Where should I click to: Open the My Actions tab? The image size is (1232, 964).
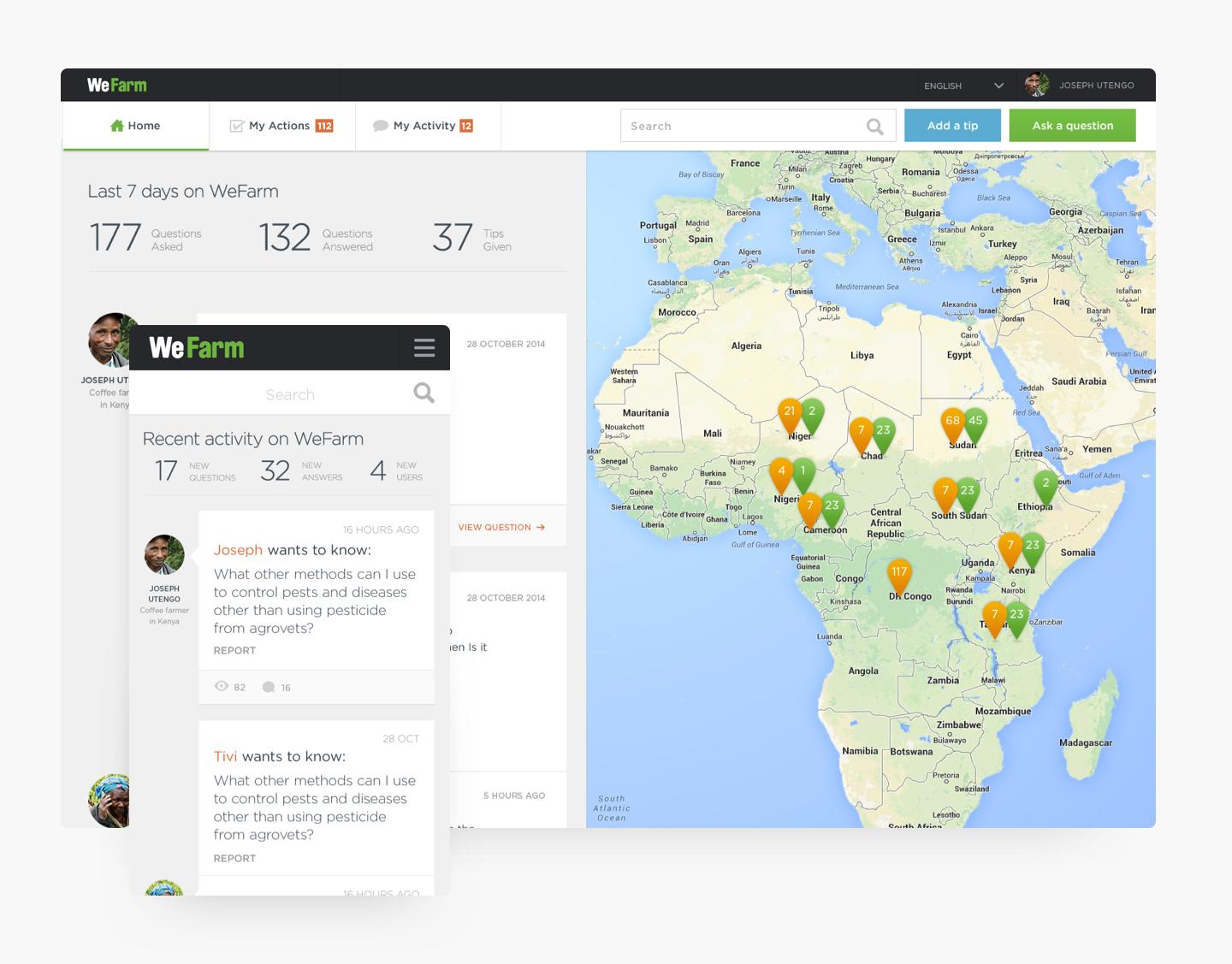point(281,126)
